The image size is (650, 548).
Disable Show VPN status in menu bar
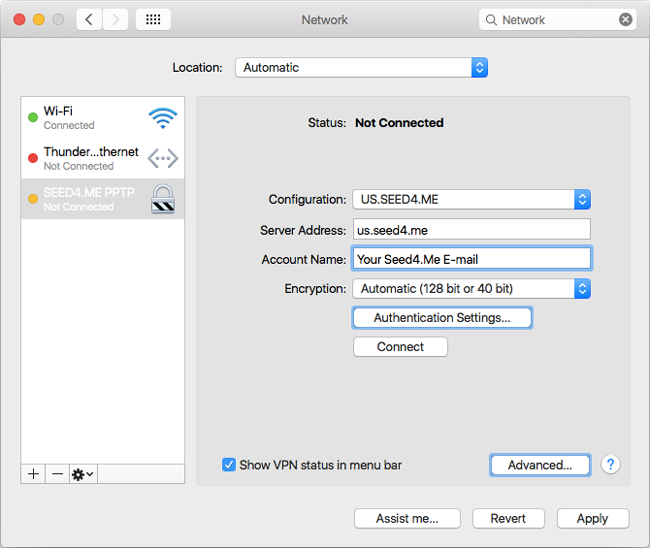pyautogui.click(x=229, y=465)
